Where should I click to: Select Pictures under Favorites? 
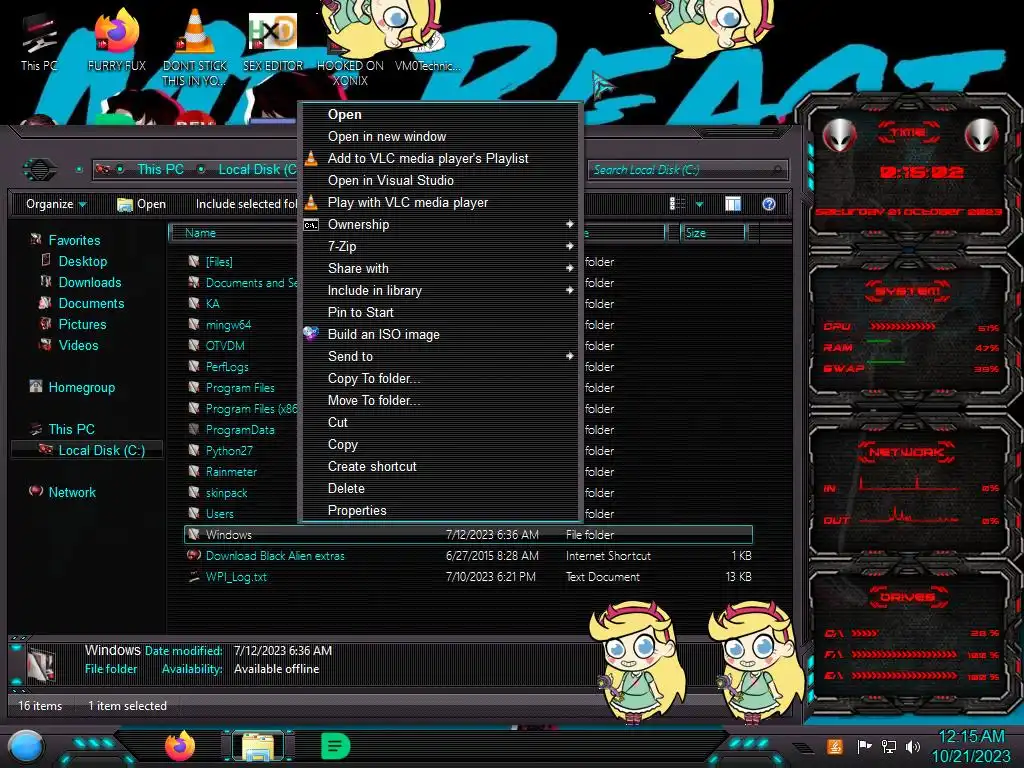(x=82, y=324)
